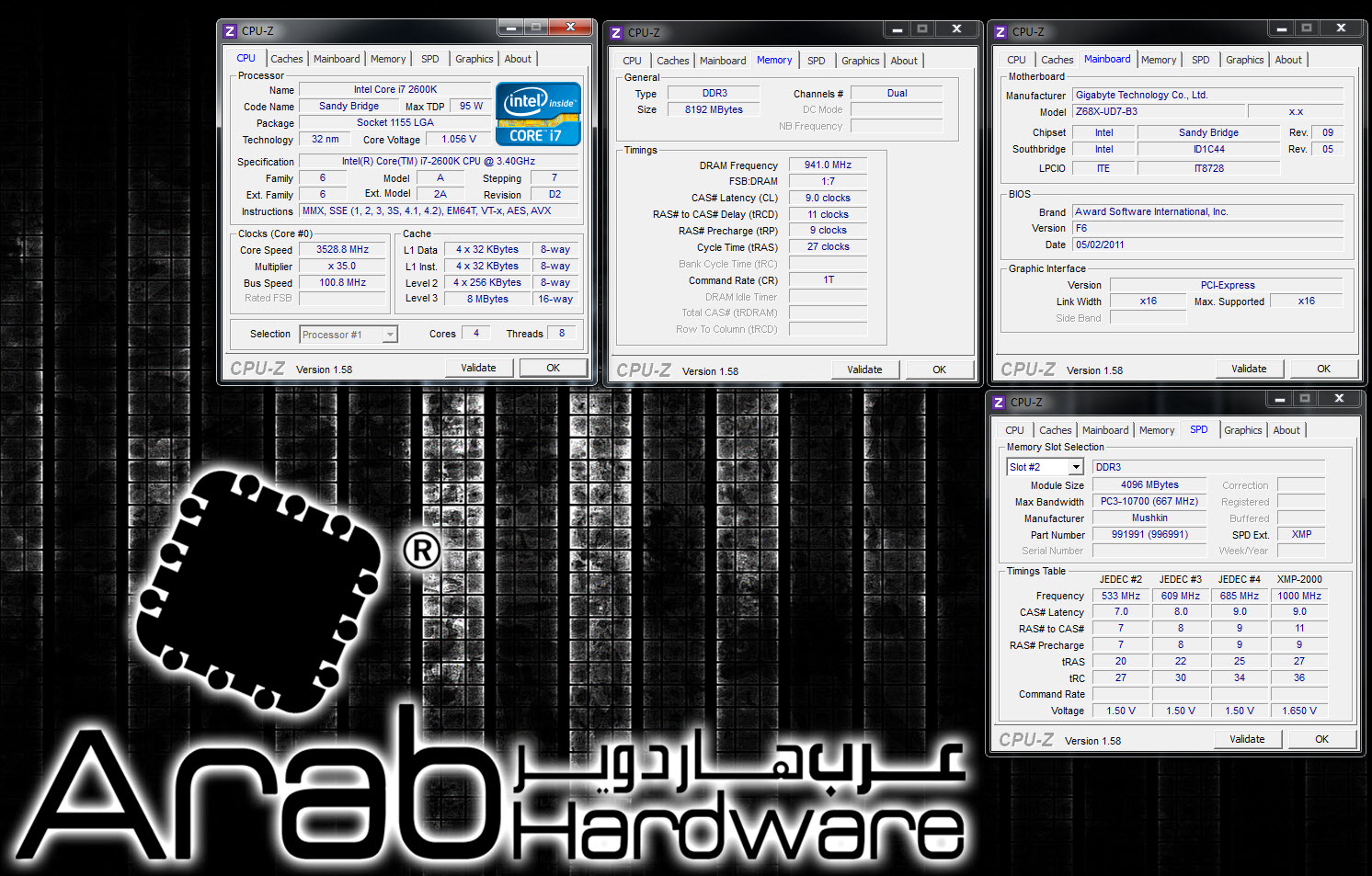Click the '4096 MBytes' module size value
Screen dimensions: 1372x876
(1149, 484)
